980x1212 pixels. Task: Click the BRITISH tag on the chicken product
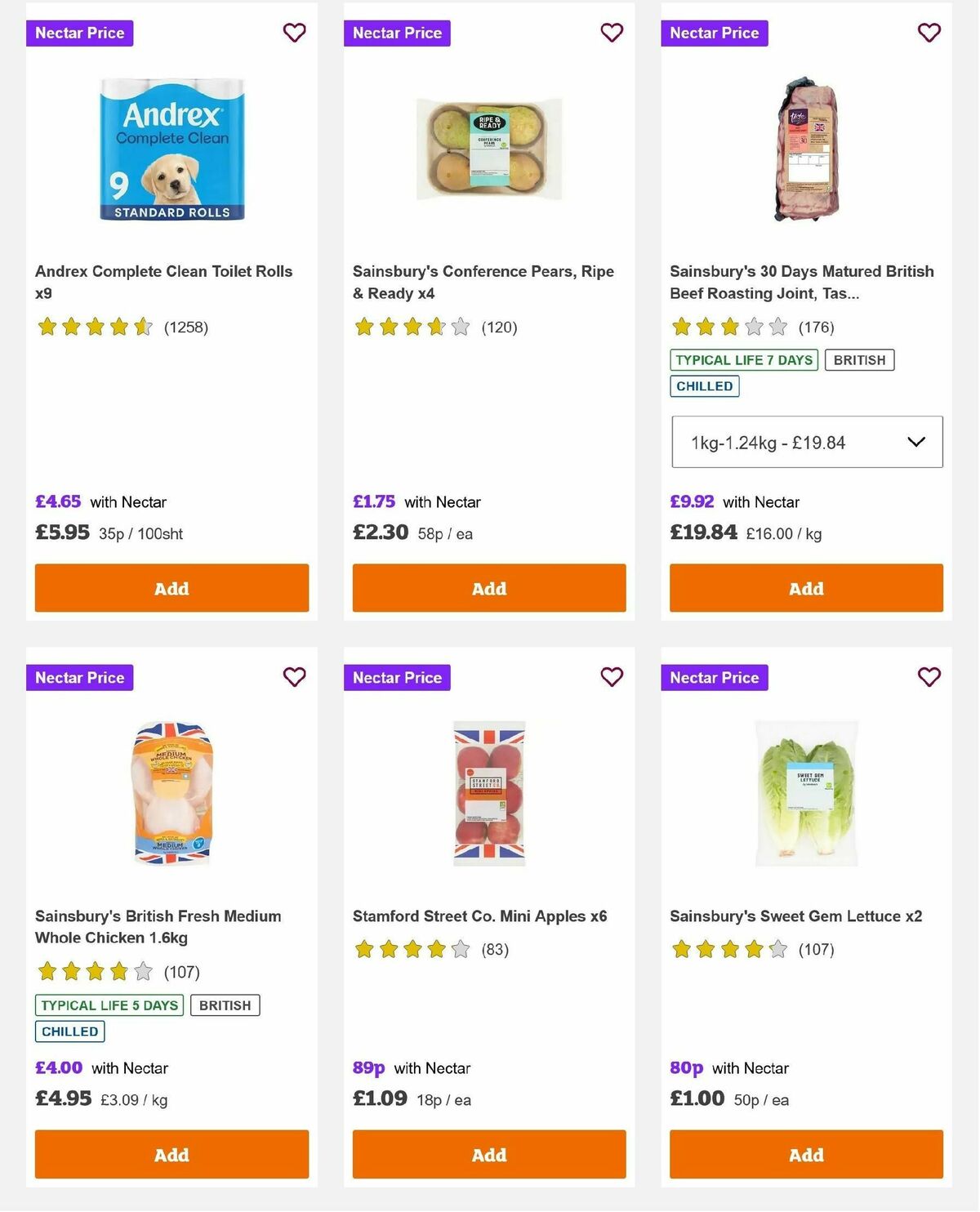click(225, 1005)
